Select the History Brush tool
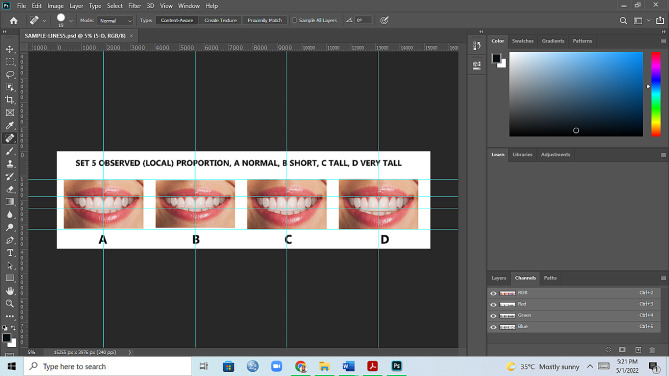 tap(9, 176)
